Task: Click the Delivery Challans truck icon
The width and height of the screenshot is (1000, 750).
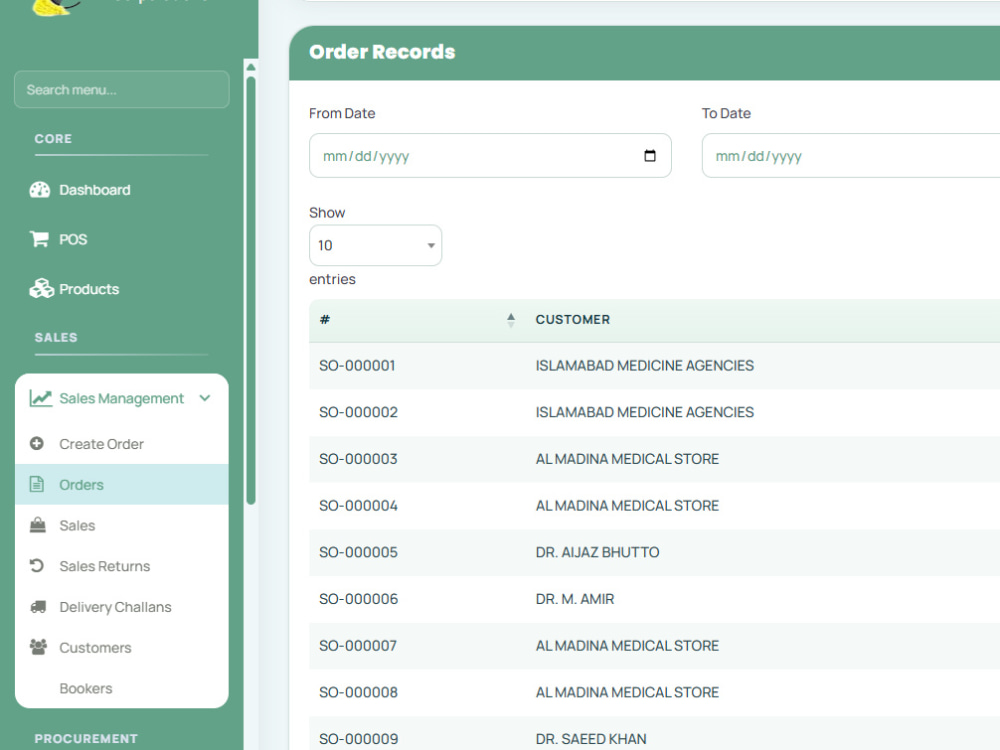Action: point(38,607)
